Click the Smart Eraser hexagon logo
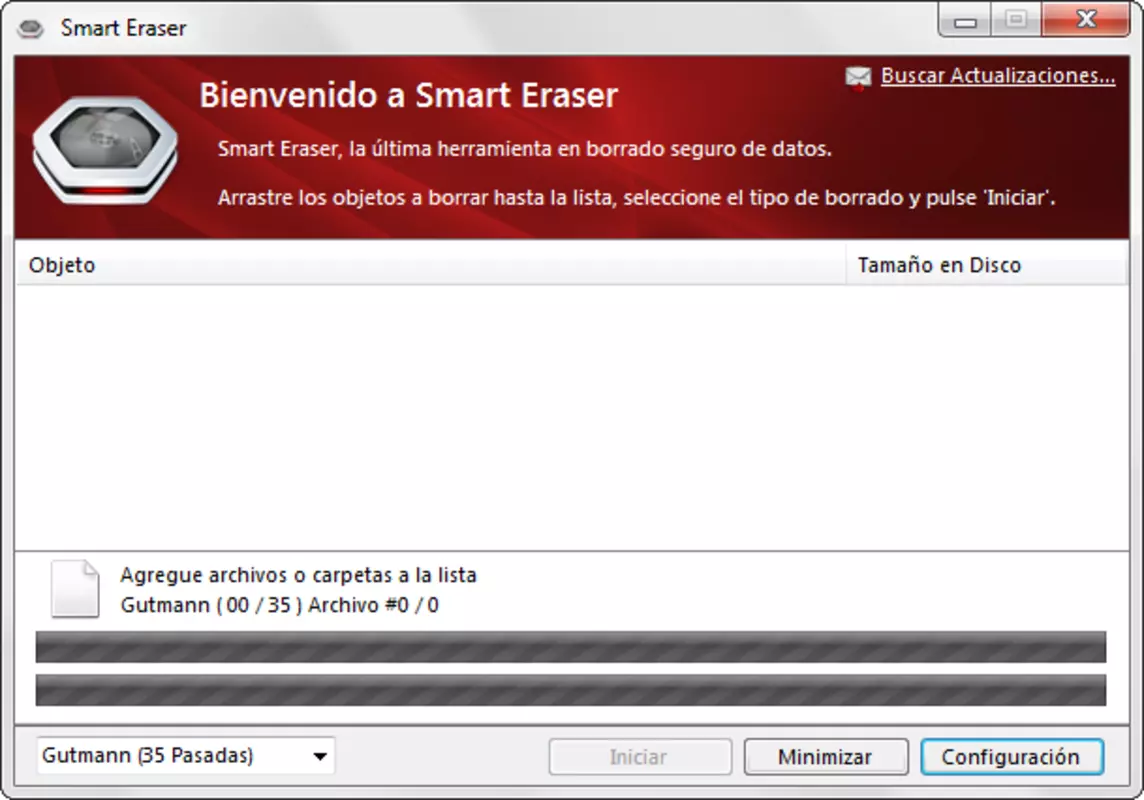Screen dimensions: 1144x800 tap(105, 149)
